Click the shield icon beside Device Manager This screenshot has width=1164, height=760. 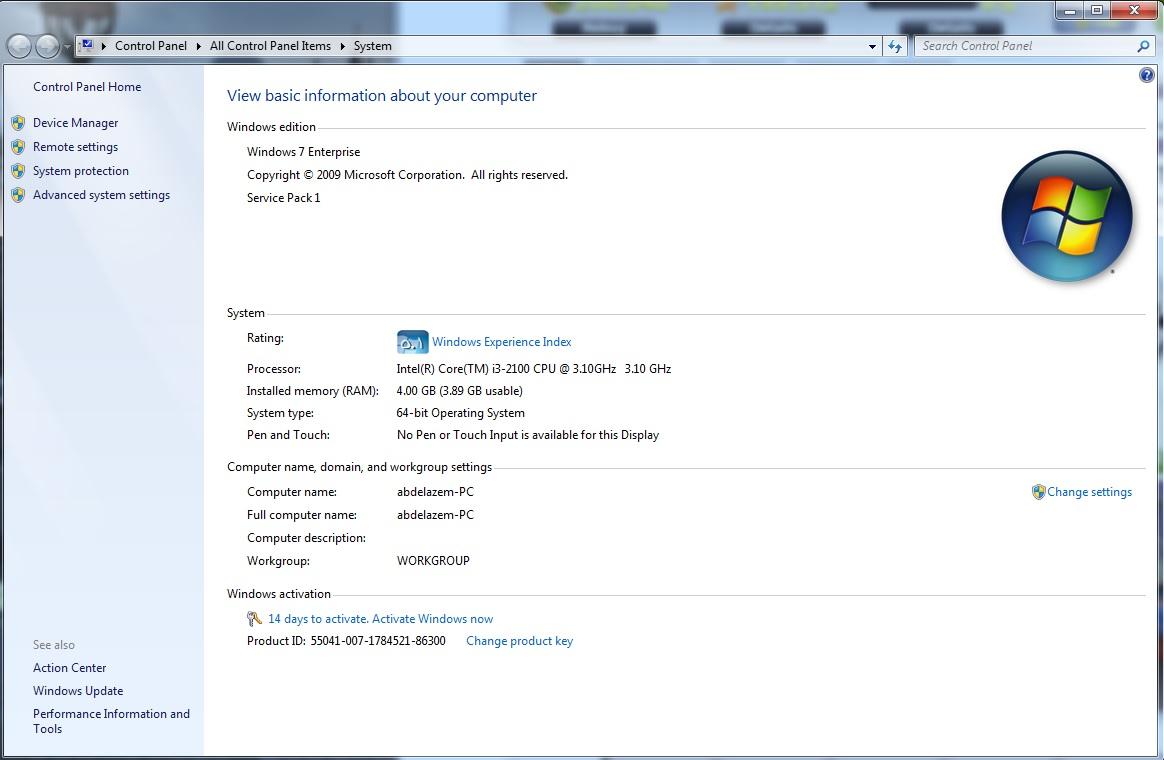(19, 123)
